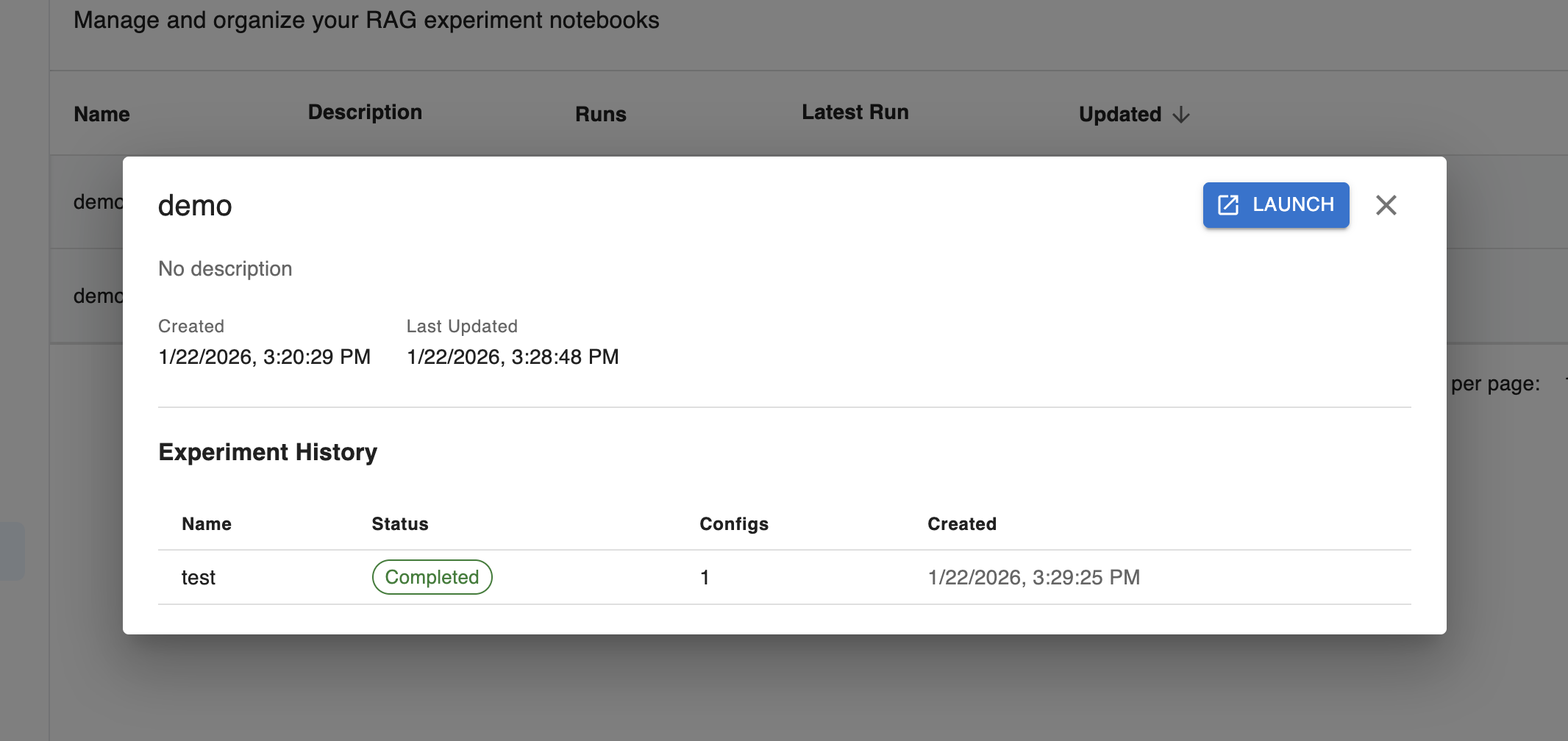Click the demo dialog title
1568x741 pixels.
click(x=195, y=206)
